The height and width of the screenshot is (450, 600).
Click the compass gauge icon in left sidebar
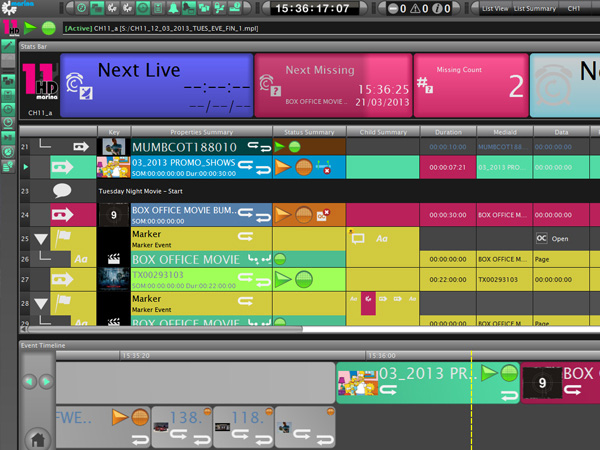8,152
